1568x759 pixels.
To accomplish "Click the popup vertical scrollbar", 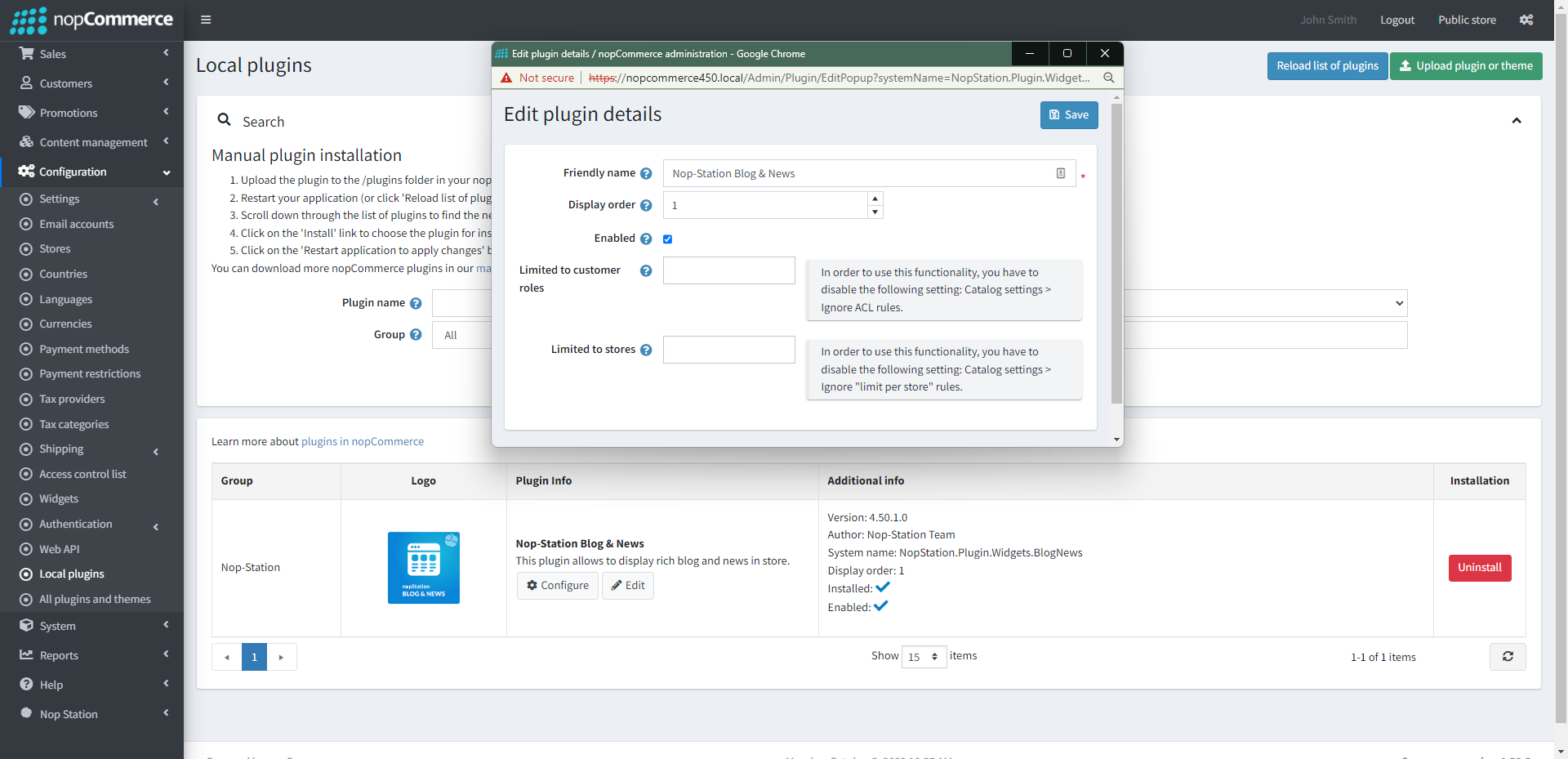I will coord(1116,253).
